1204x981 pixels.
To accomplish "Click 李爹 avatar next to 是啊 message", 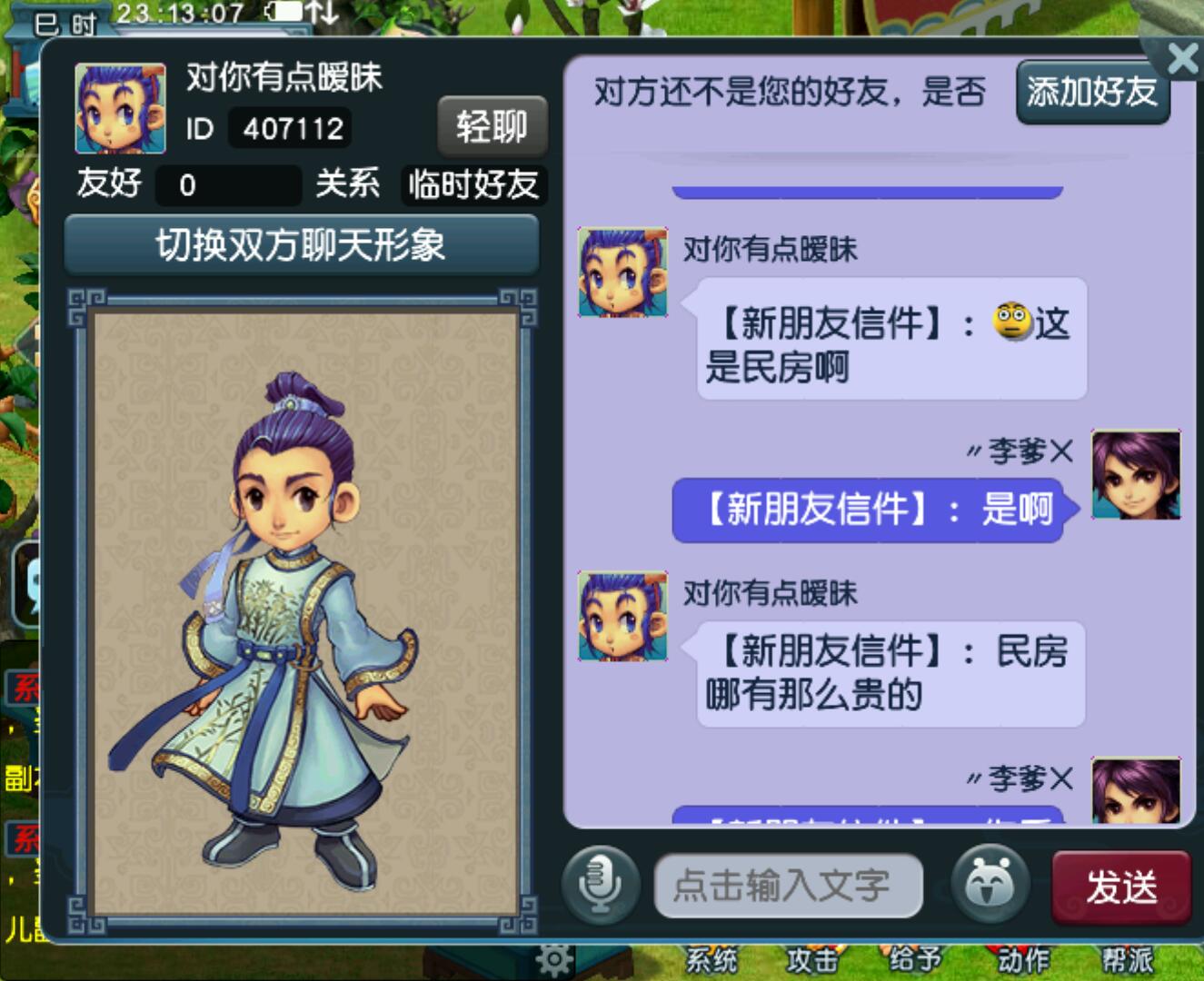I will pos(1136,475).
